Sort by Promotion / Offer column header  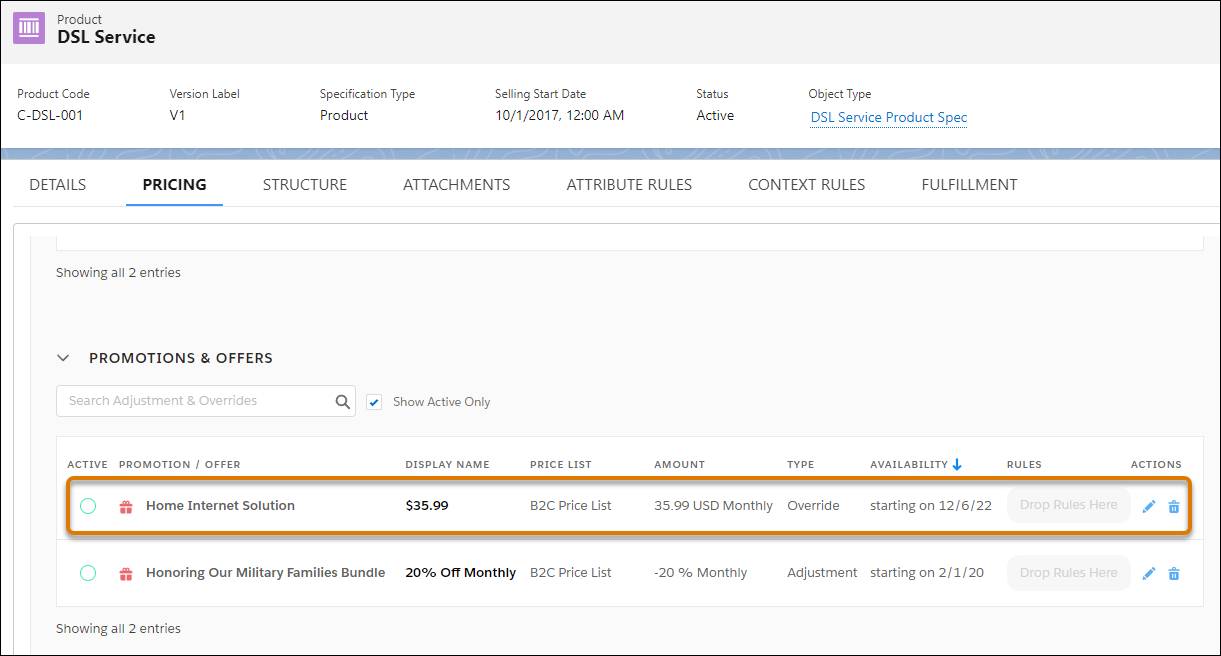point(179,465)
